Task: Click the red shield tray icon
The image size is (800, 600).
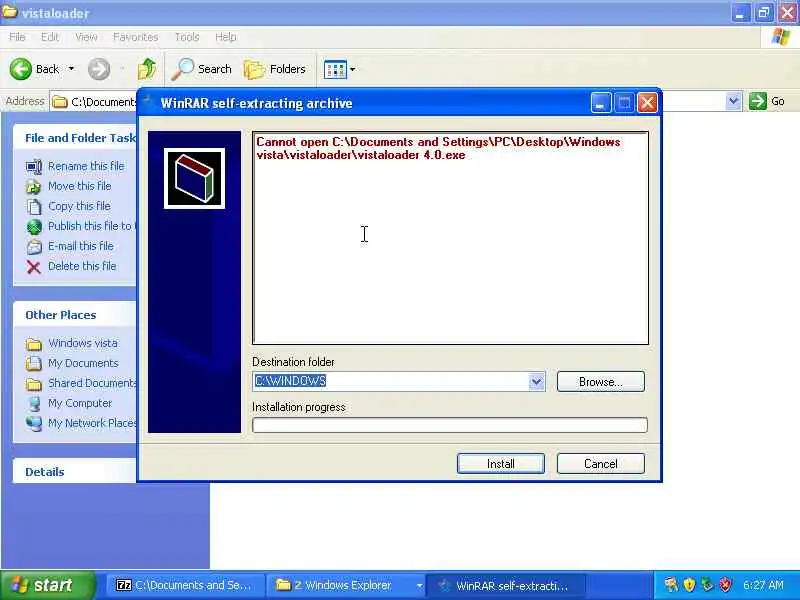Action: [x=725, y=585]
